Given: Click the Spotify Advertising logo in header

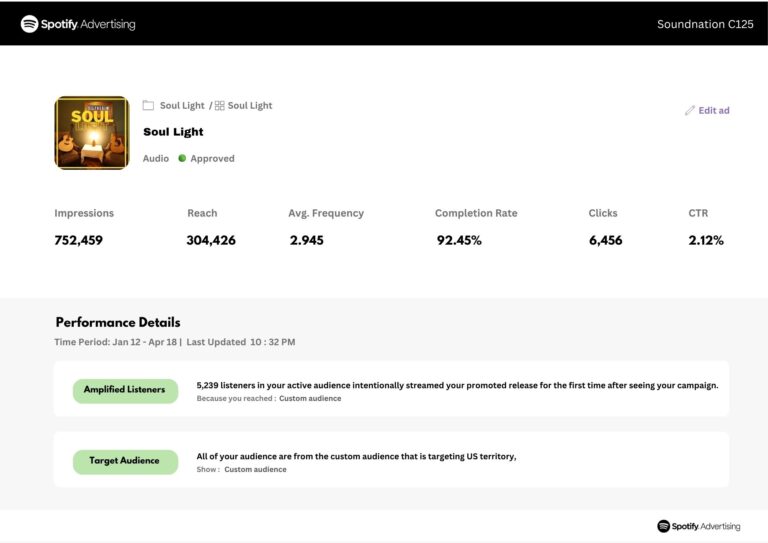Looking at the screenshot, I should 78,24.
